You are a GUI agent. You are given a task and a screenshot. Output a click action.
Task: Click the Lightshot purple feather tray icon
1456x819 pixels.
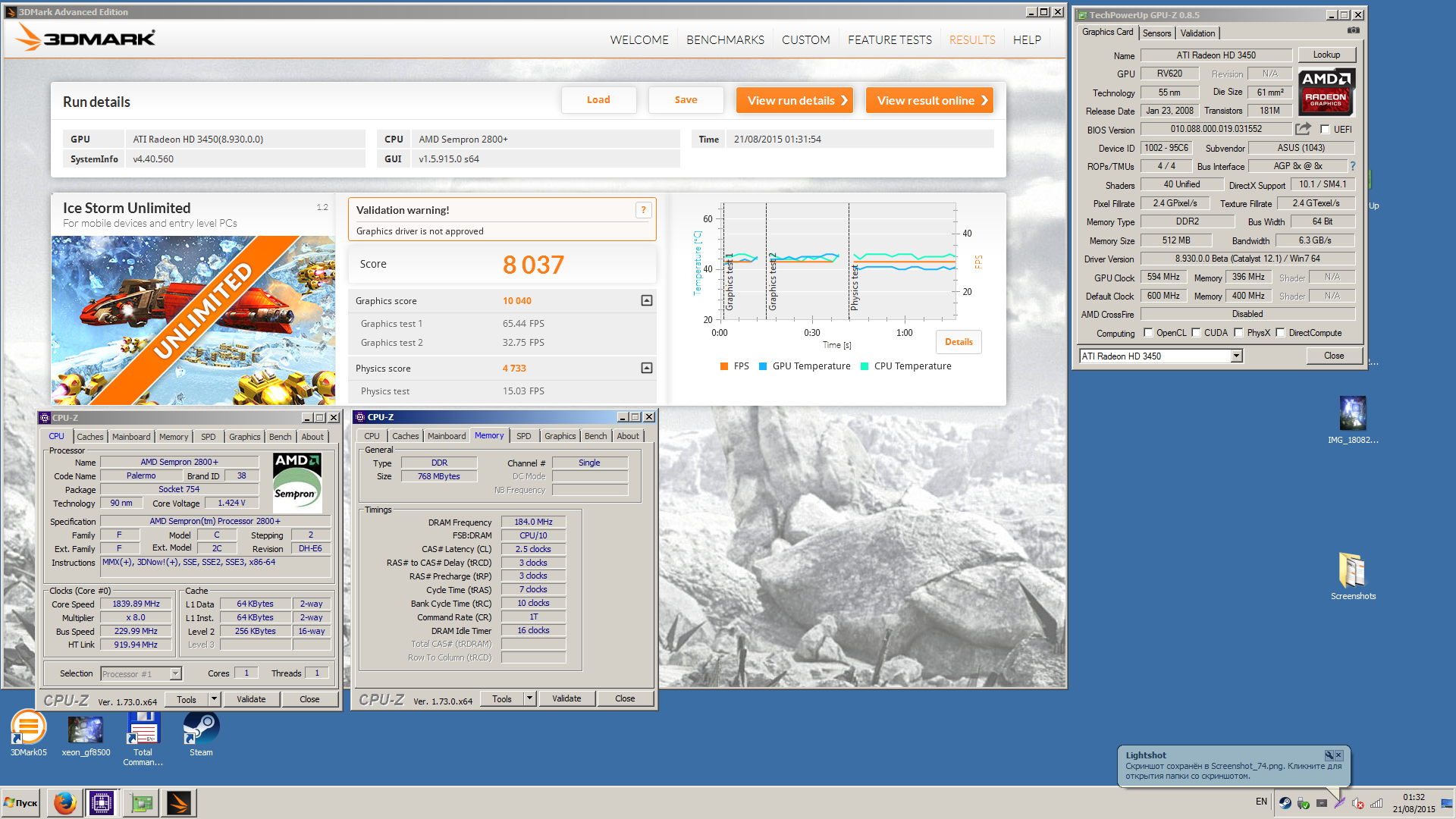click(1339, 802)
